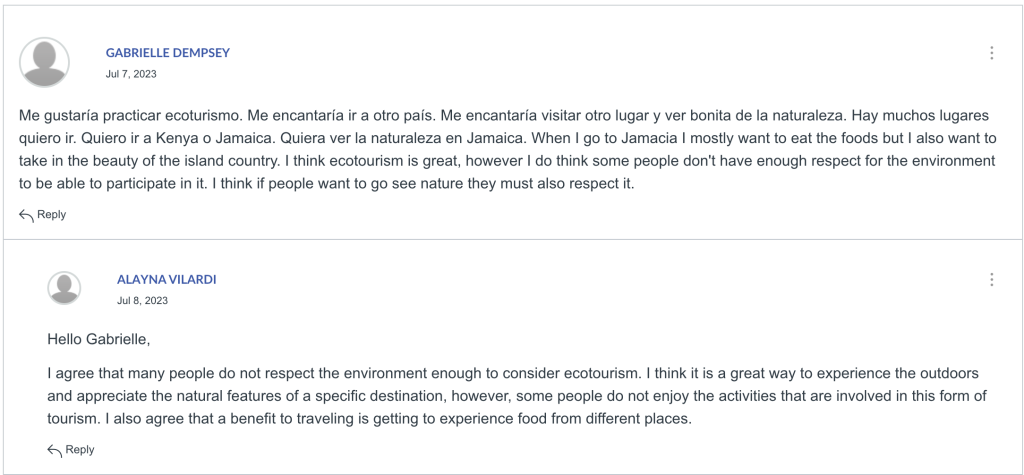
Task: Click the Jul 7, 2023 timestamp
Action: tap(131, 74)
